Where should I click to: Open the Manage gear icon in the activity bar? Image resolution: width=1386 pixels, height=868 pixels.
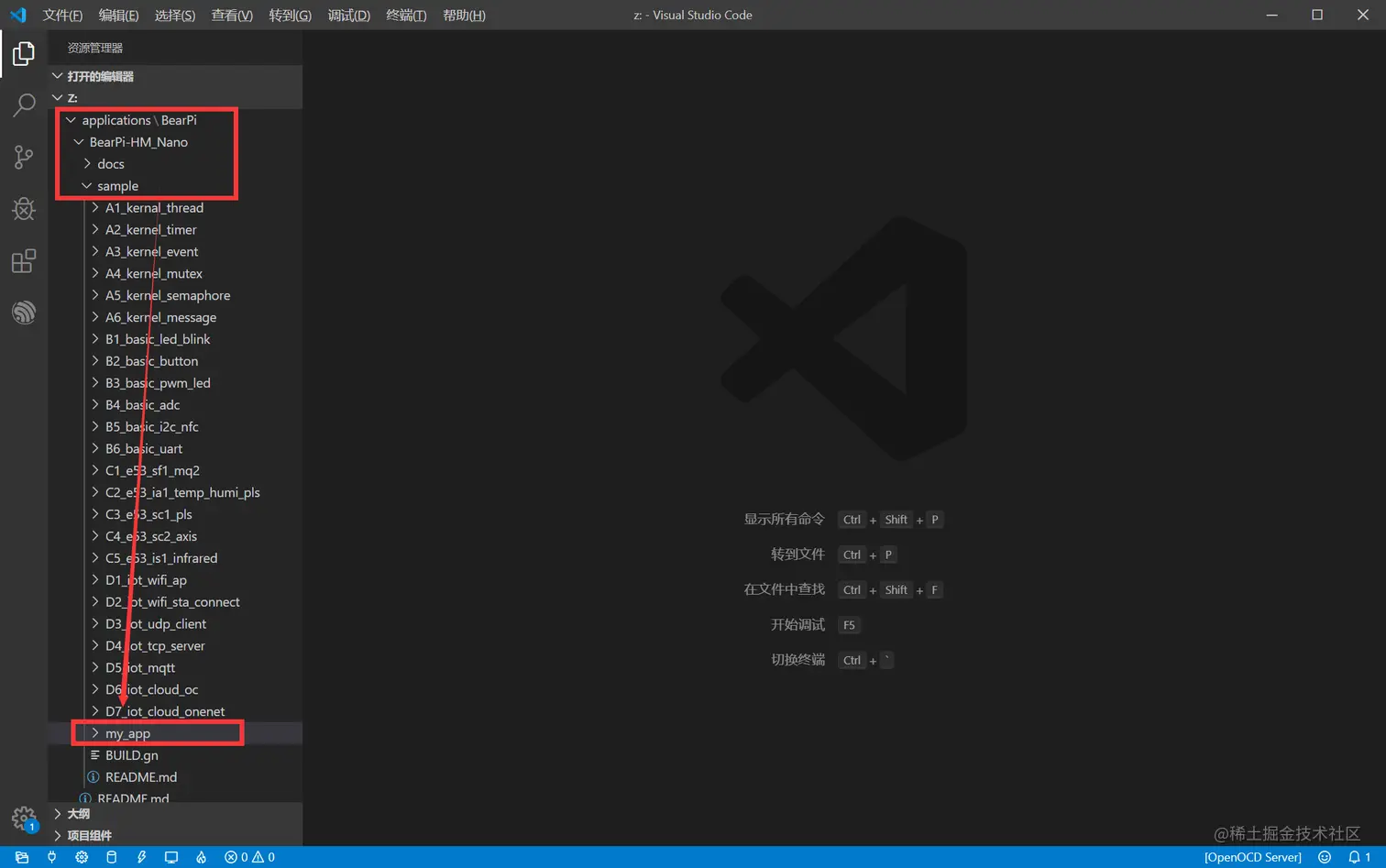point(24,819)
